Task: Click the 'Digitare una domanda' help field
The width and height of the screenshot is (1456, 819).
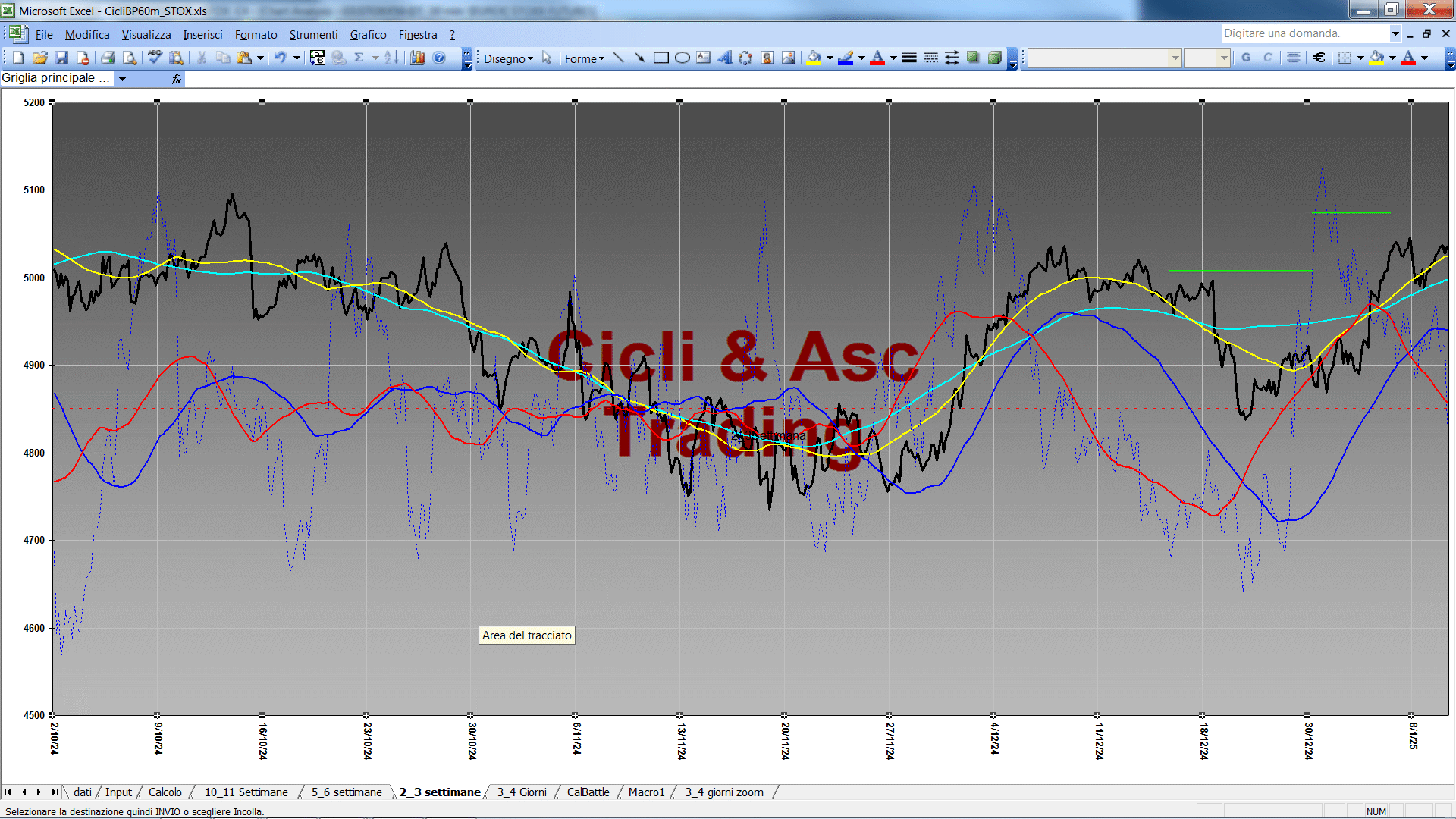Action: 1304,33
